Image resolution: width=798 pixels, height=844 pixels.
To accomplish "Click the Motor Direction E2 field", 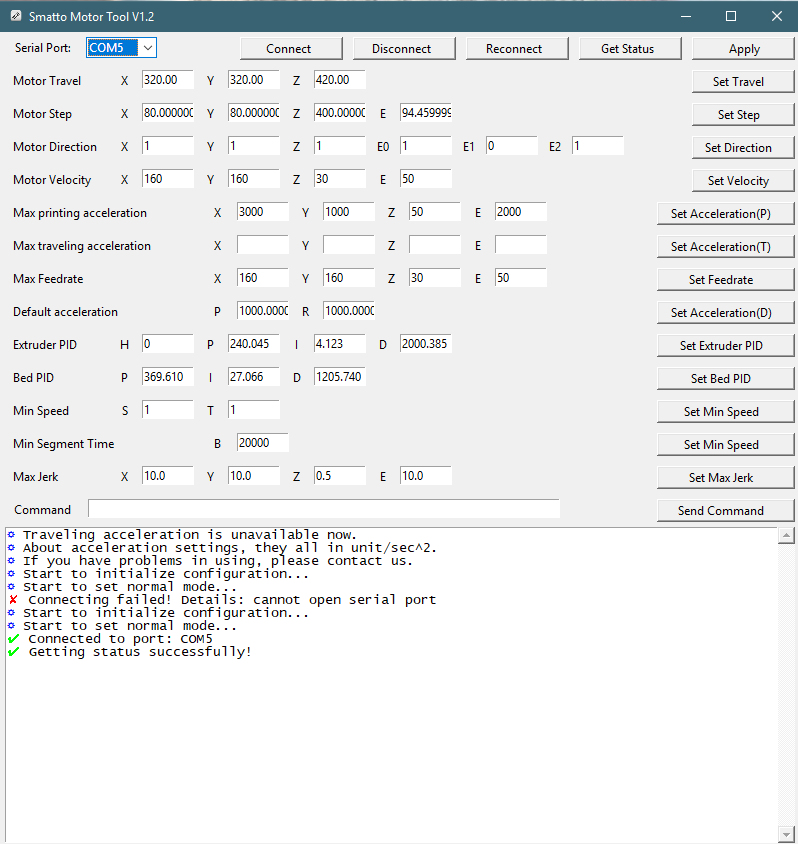I will tap(598, 146).
